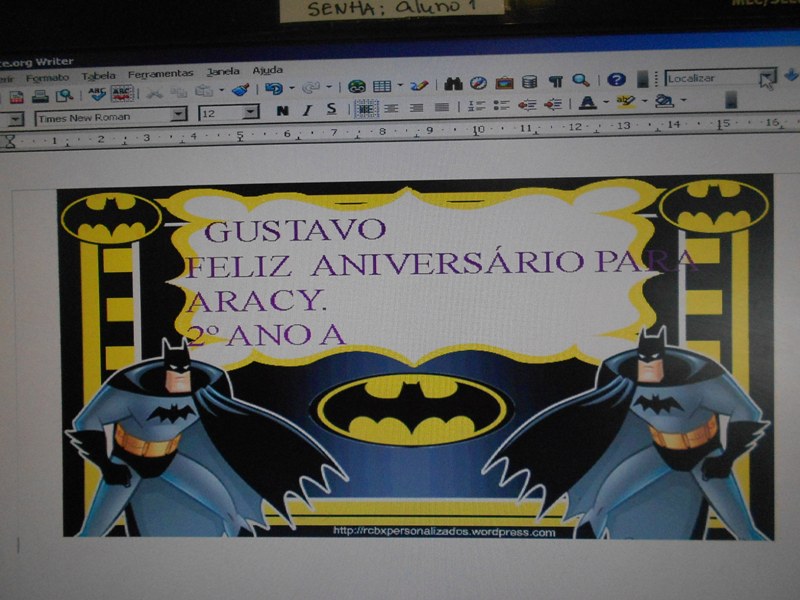Apply Background Color bucket icon
Screen dimensions: 800x600
pyautogui.click(x=664, y=101)
